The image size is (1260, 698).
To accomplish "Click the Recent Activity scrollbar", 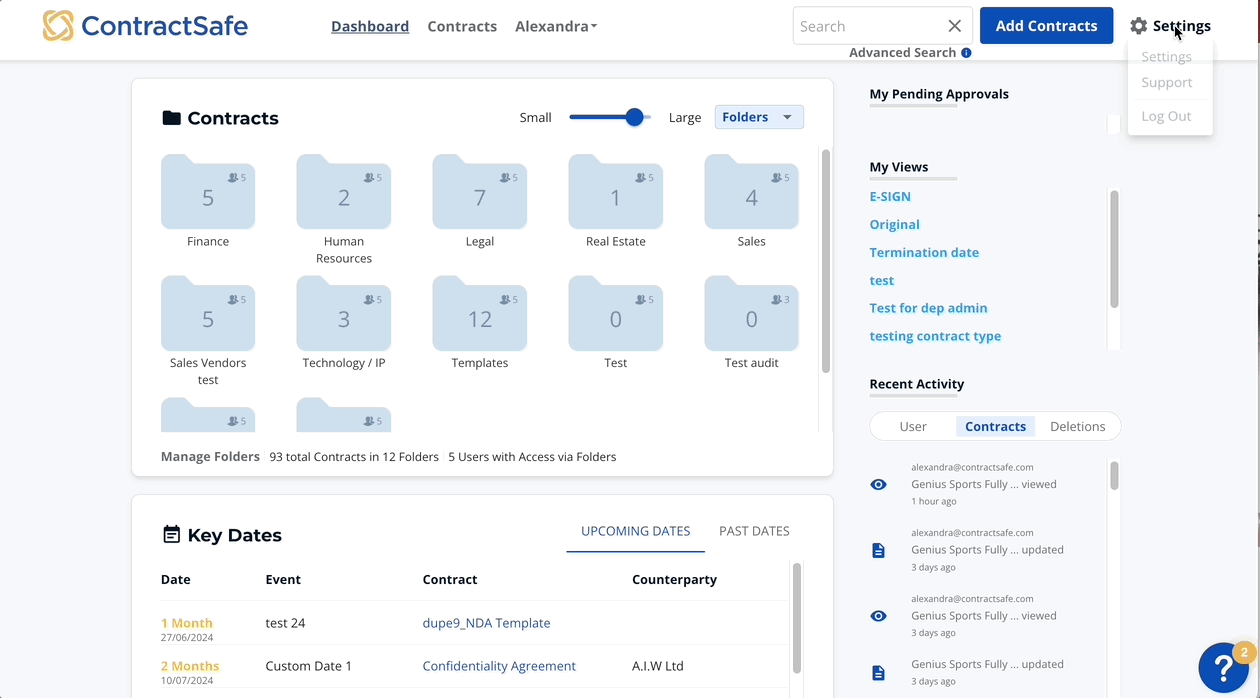I will click(1114, 476).
